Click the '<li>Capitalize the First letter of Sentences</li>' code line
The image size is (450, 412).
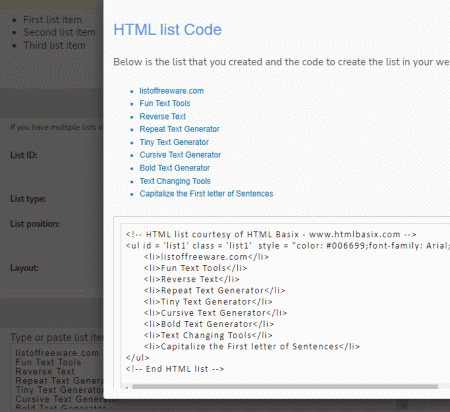(x=252, y=346)
